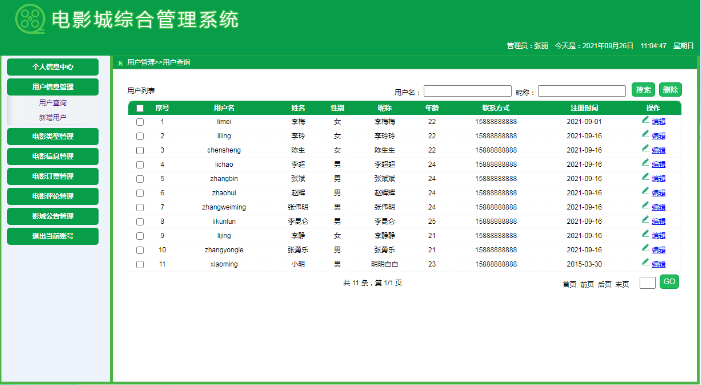Click the age cell '23'
Image resolution: width=701 pixels, height=385 pixels.
pyautogui.click(x=432, y=264)
